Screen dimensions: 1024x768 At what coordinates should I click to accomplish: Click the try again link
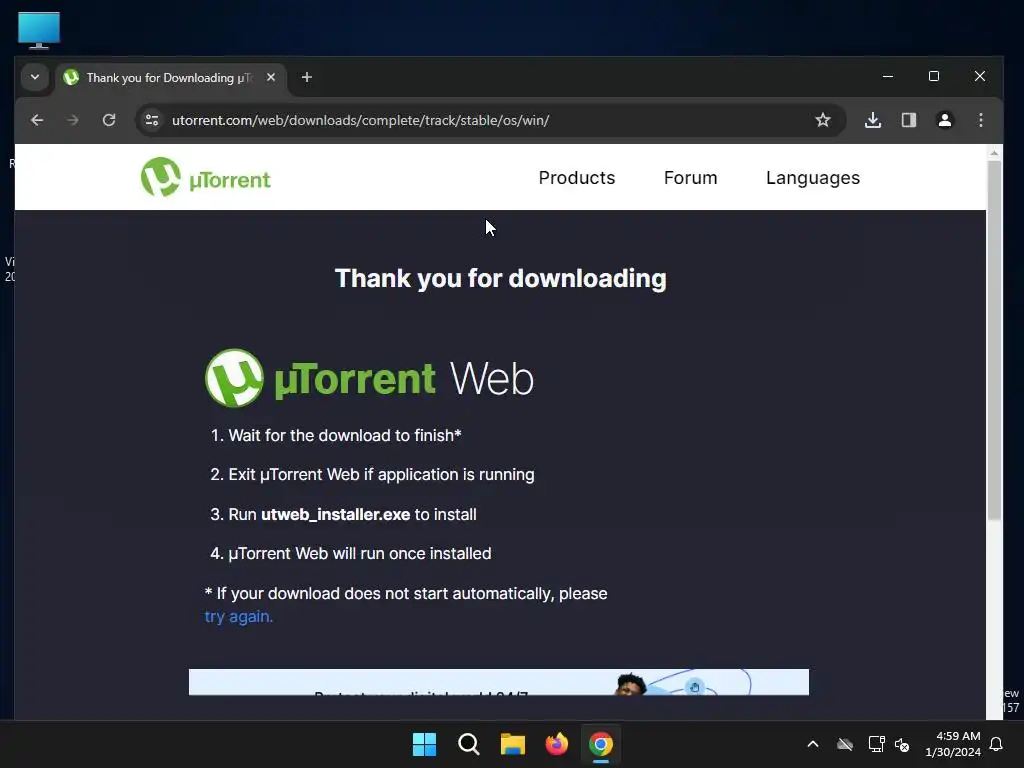[239, 616]
